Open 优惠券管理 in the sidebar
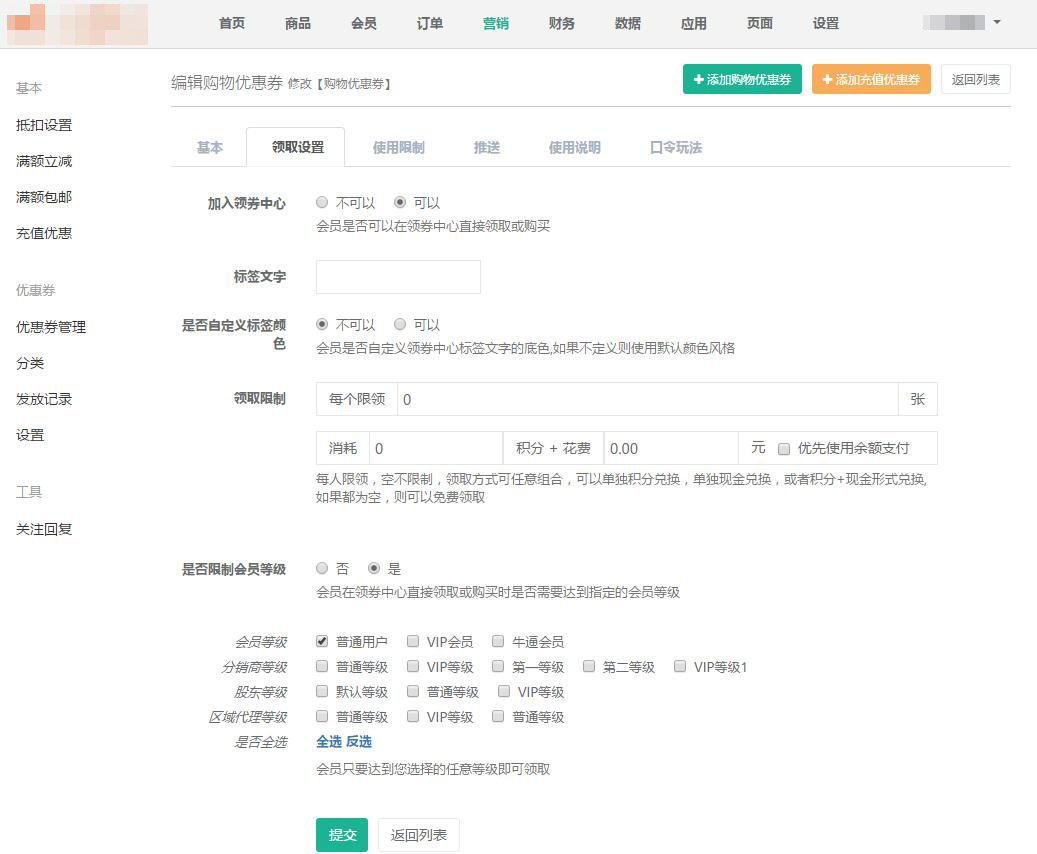 click(51, 327)
